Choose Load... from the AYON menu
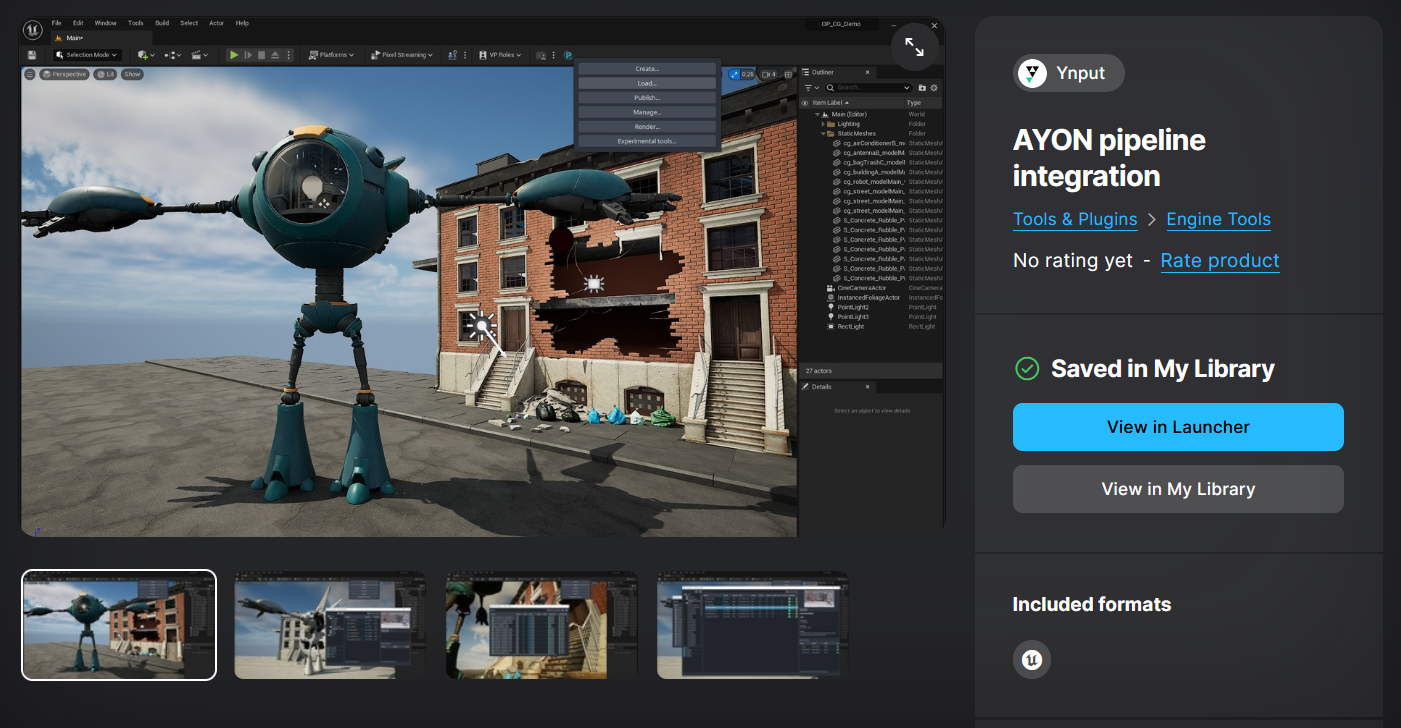The width and height of the screenshot is (1401, 728). [647, 83]
